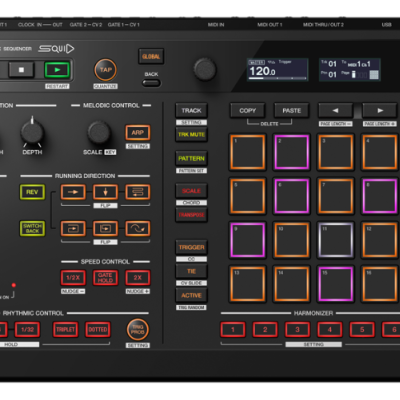Tap pad 11 with white outline
Image resolution: width=400 pixels, height=400 pixels.
[x=336, y=240]
